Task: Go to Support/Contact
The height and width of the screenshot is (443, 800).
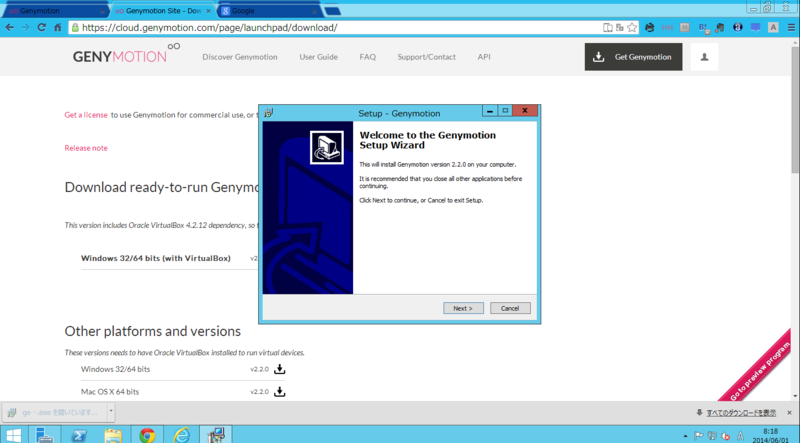Action: (x=427, y=57)
